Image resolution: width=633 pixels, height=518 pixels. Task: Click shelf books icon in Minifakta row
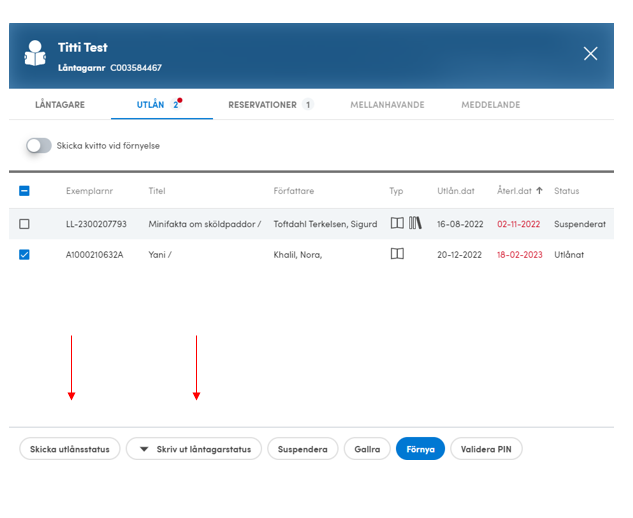tap(415, 223)
